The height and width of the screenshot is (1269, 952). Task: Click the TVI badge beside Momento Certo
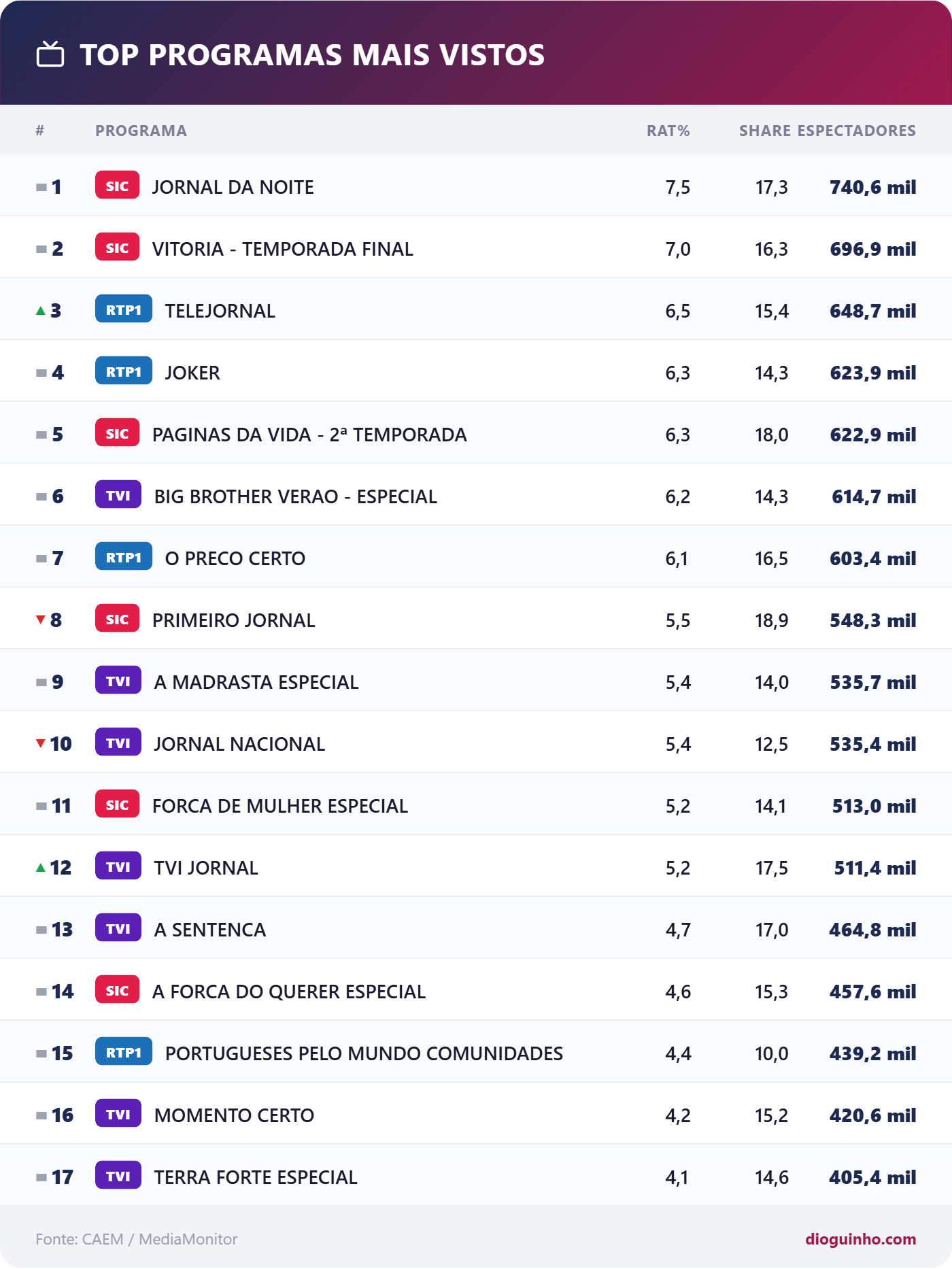pyautogui.click(x=118, y=1114)
